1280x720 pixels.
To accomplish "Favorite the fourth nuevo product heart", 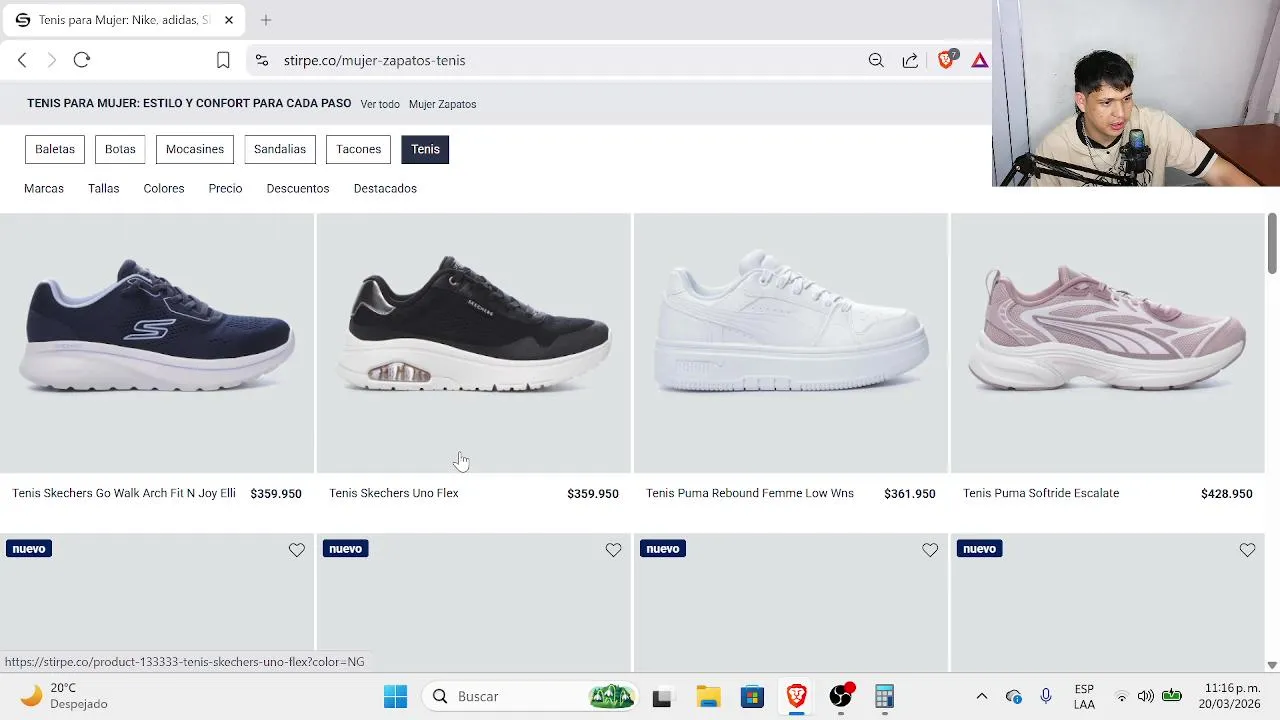I will pyautogui.click(x=1247, y=550).
